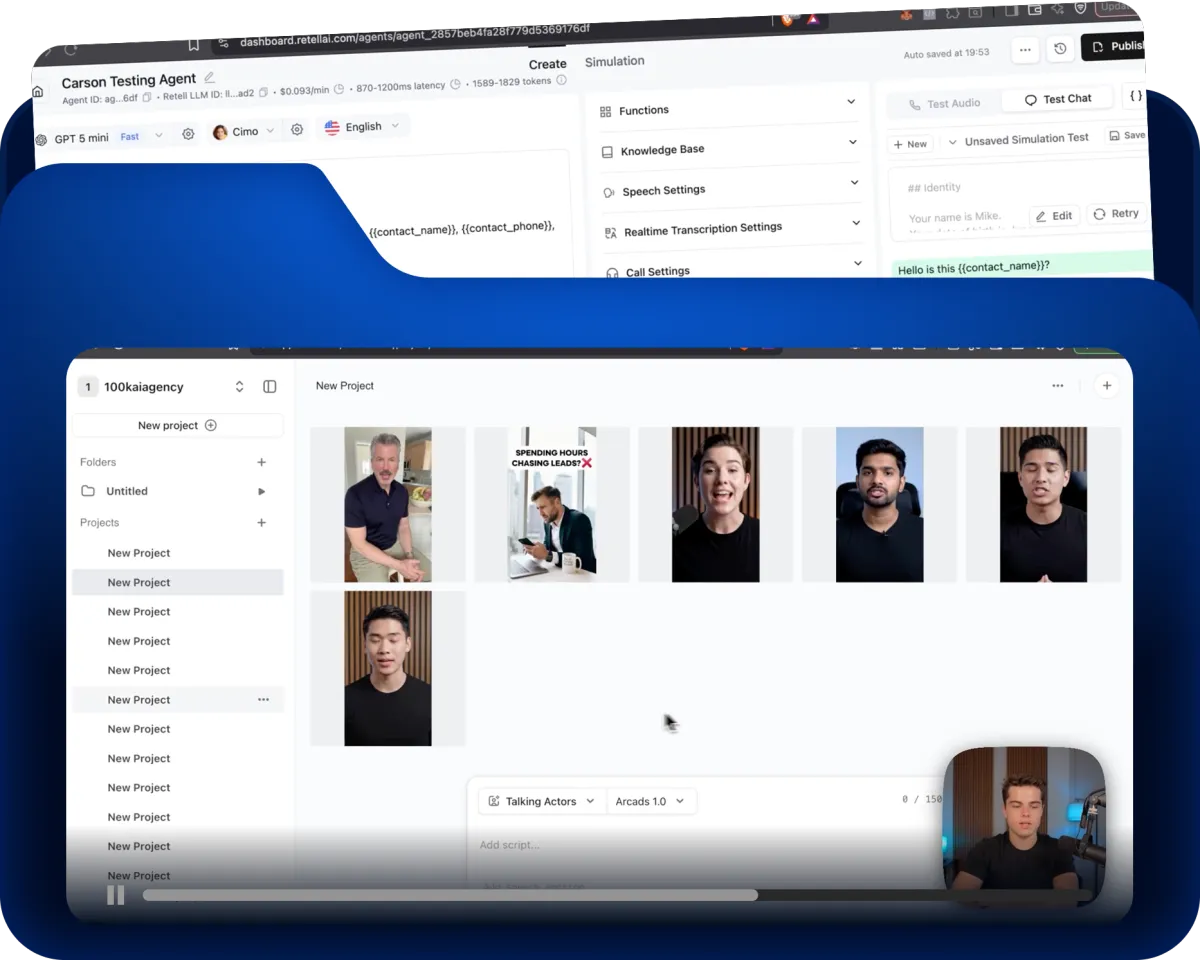
Task: Click the New project button in sidebar
Action: (x=177, y=425)
